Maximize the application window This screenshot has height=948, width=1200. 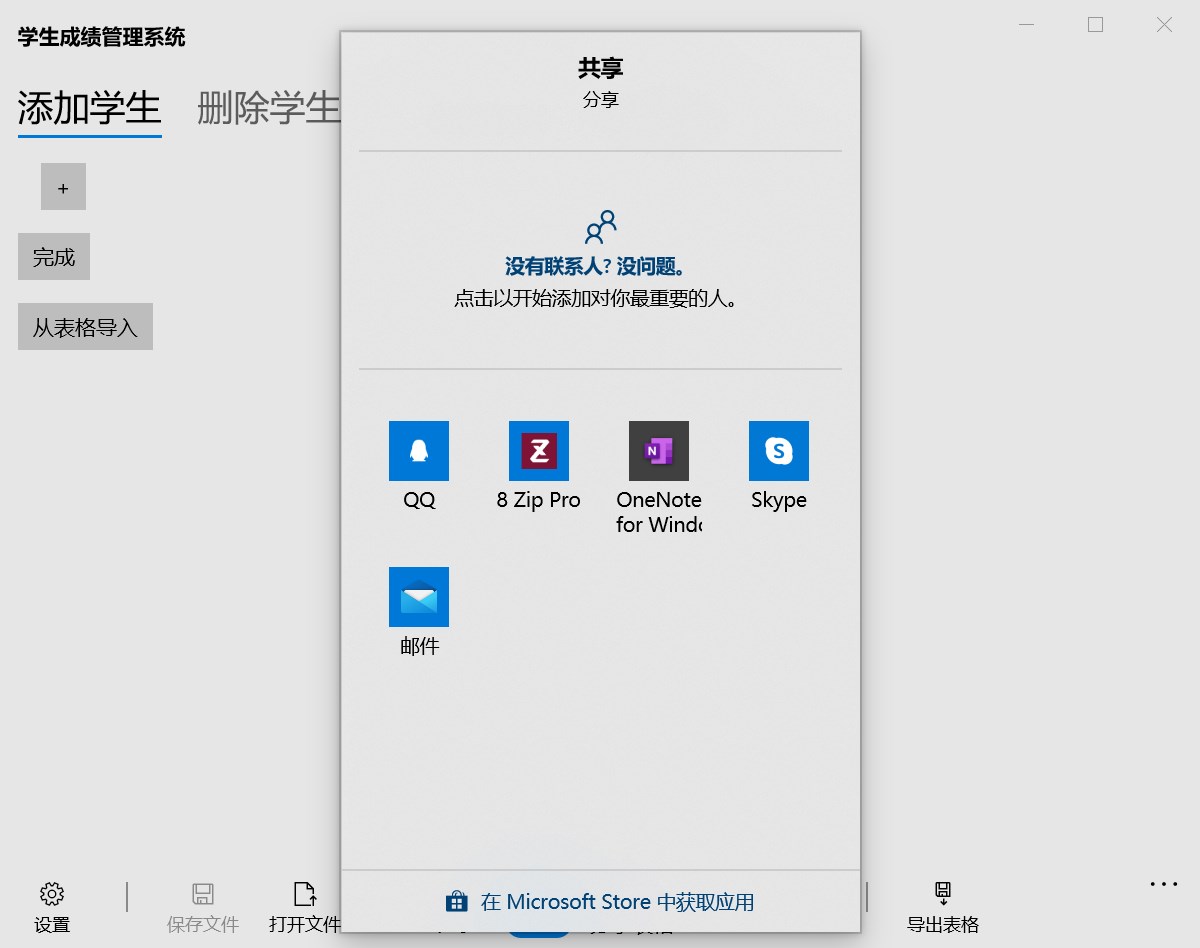[1095, 25]
